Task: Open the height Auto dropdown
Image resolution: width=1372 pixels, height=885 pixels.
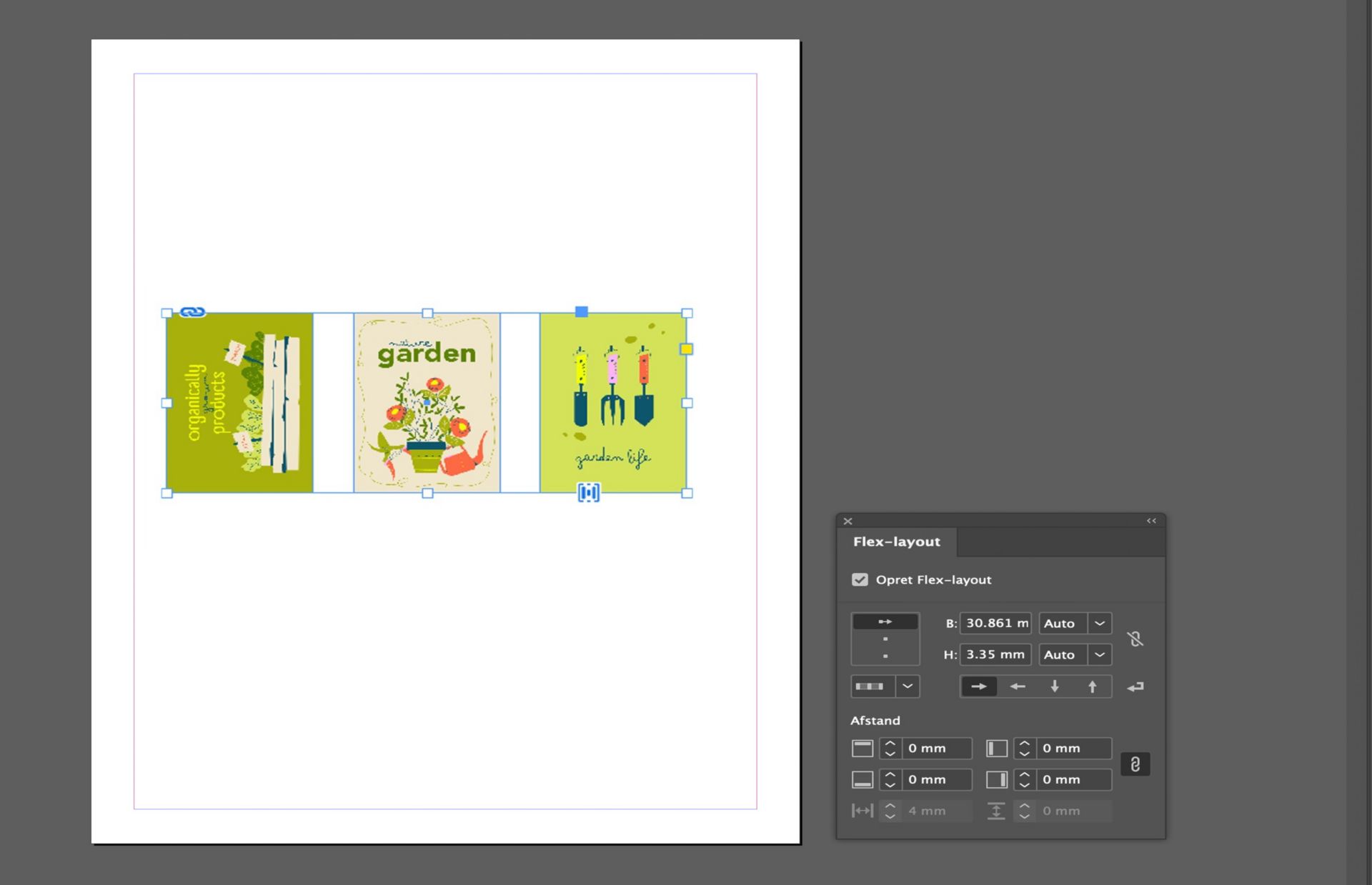Action: pyautogui.click(x=1099, y=654)
